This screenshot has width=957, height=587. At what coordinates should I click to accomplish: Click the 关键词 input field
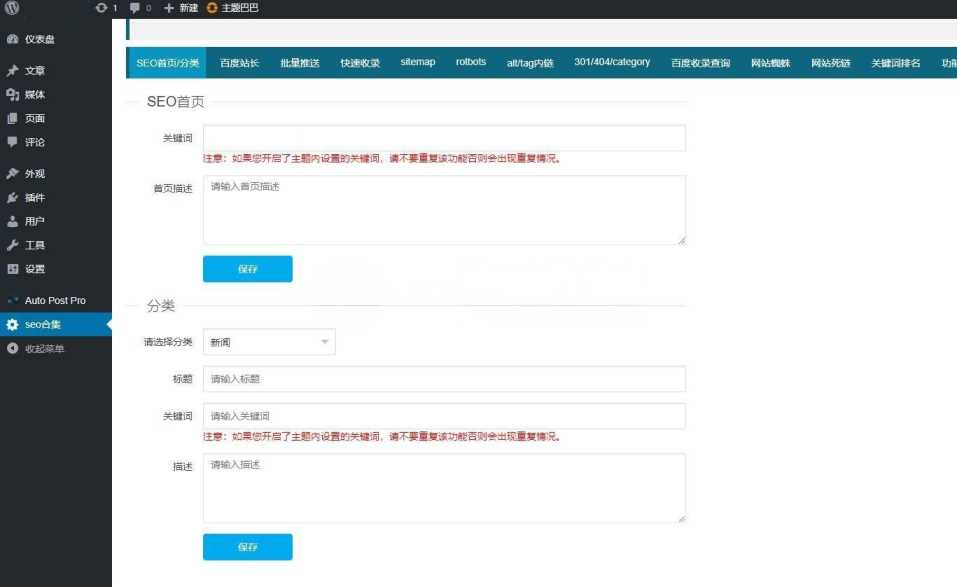(x=443, y=137)
